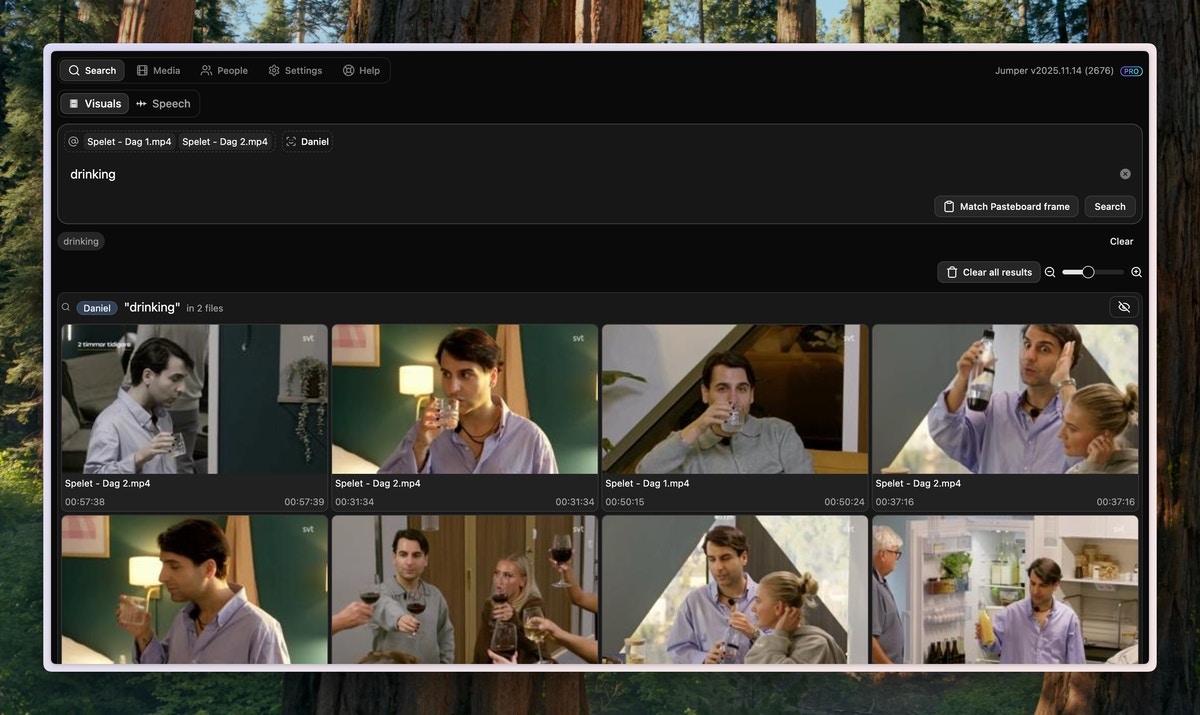This screenshot has height=715, width=1200.
Task: Click inside the drinking search input field
Action: pyautogui.click(x=400, y=173)
